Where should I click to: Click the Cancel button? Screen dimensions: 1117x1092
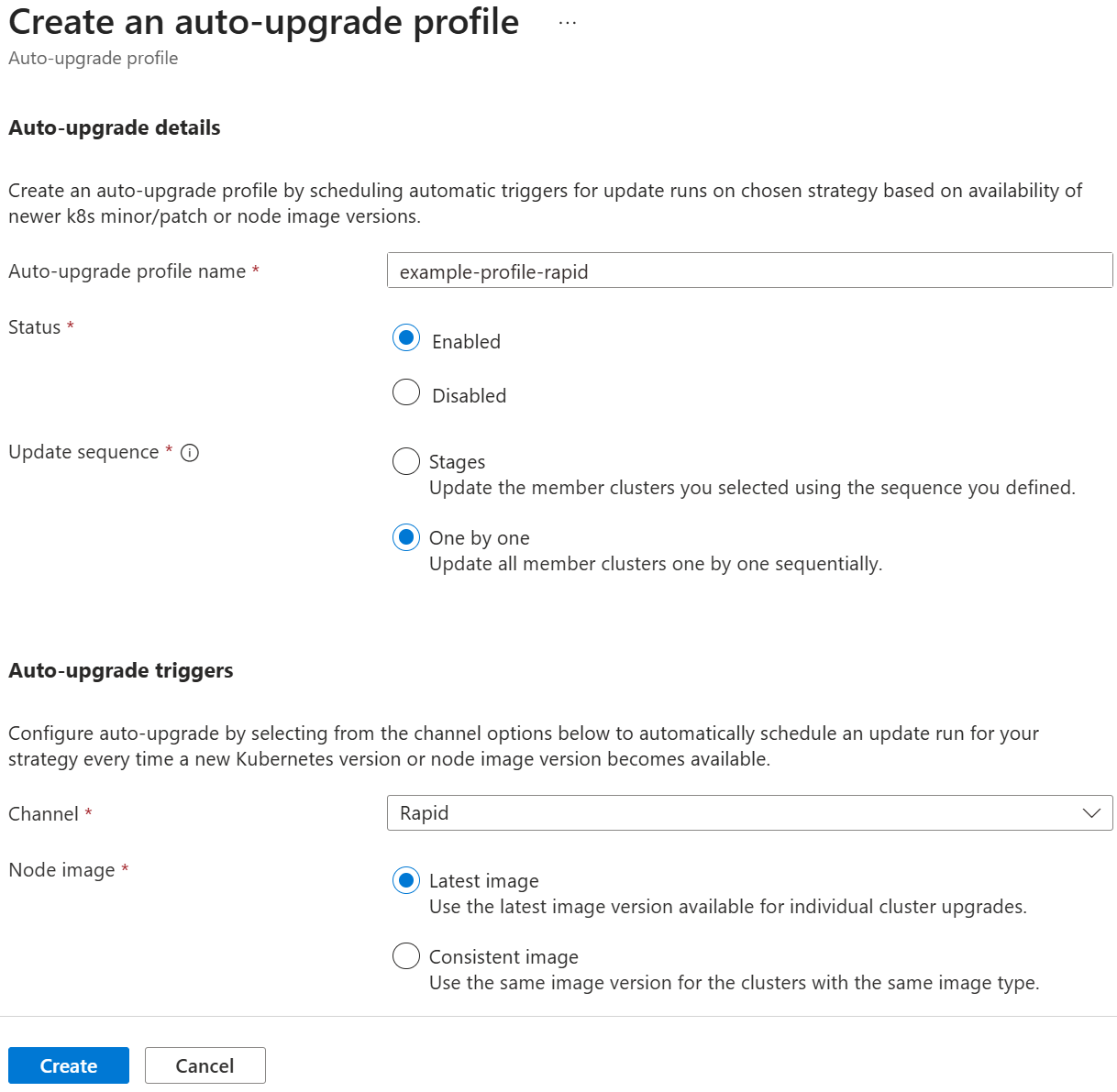[x=205, y=1065]
